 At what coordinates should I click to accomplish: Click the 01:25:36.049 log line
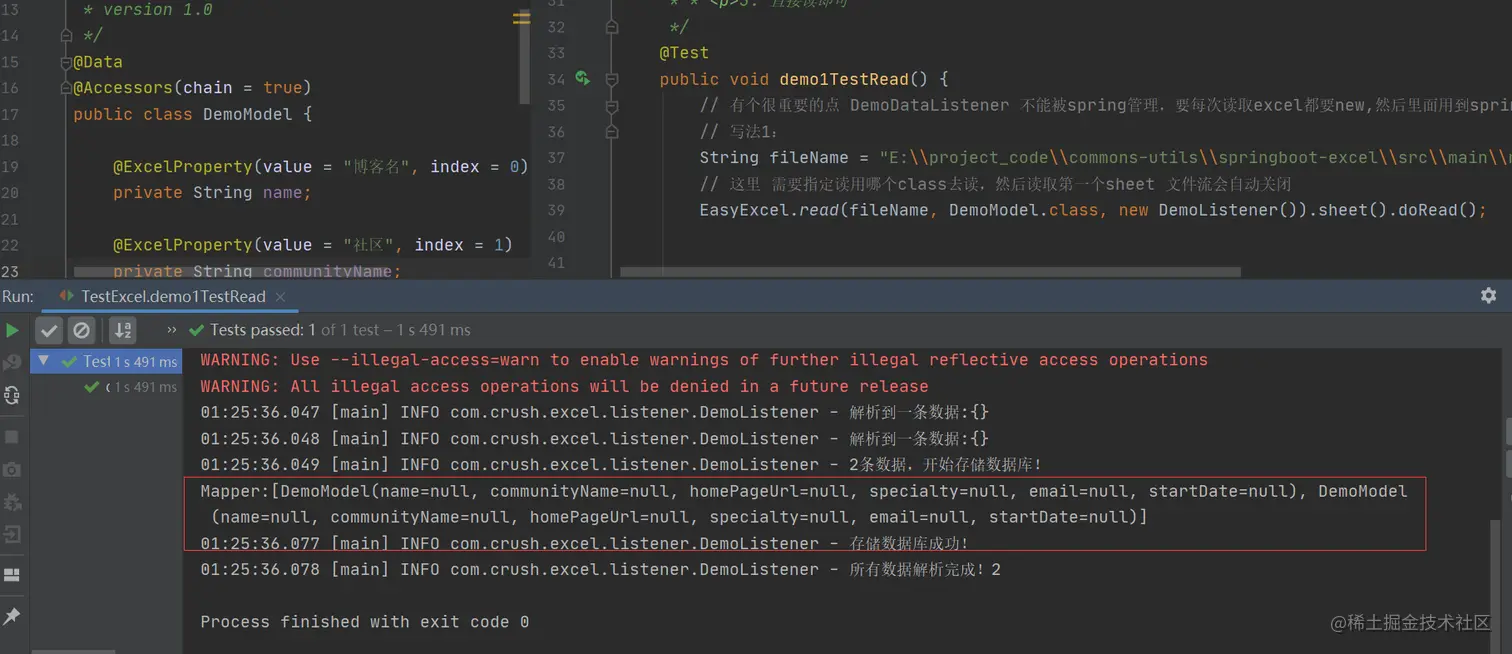pyautogui.click(x=621, y=464)
